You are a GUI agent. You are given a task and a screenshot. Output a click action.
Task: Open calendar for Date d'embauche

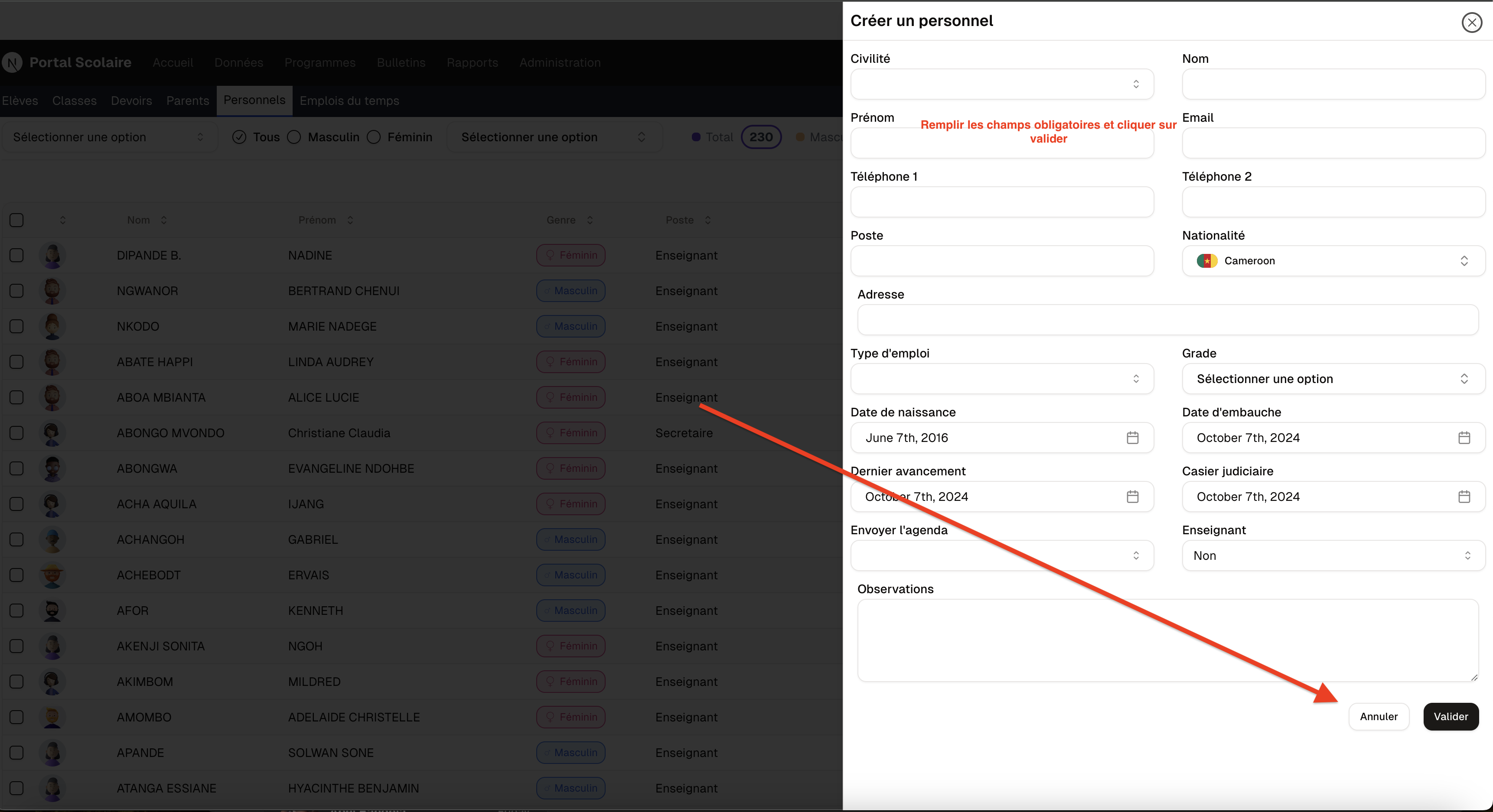coord(1464,438)
